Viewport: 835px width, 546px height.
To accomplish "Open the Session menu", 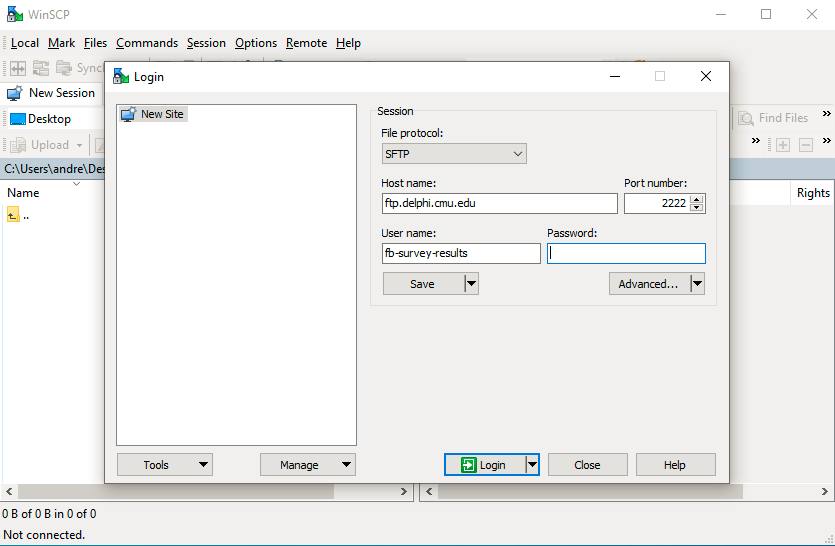I will click(206, 43).
